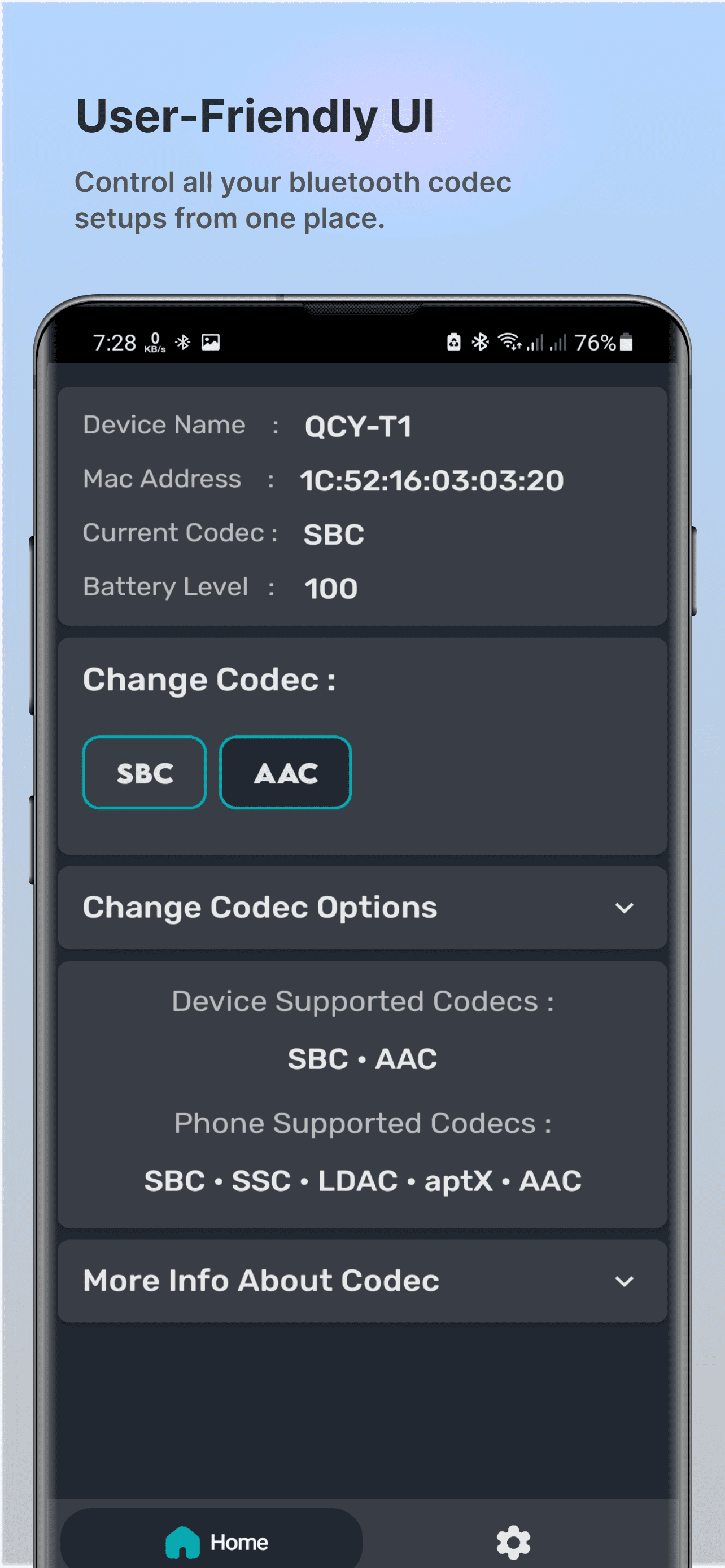Tap the Home icon in bottom navigation
The height and width of the screenshot is (1568, 725).
pos(182,1542)
